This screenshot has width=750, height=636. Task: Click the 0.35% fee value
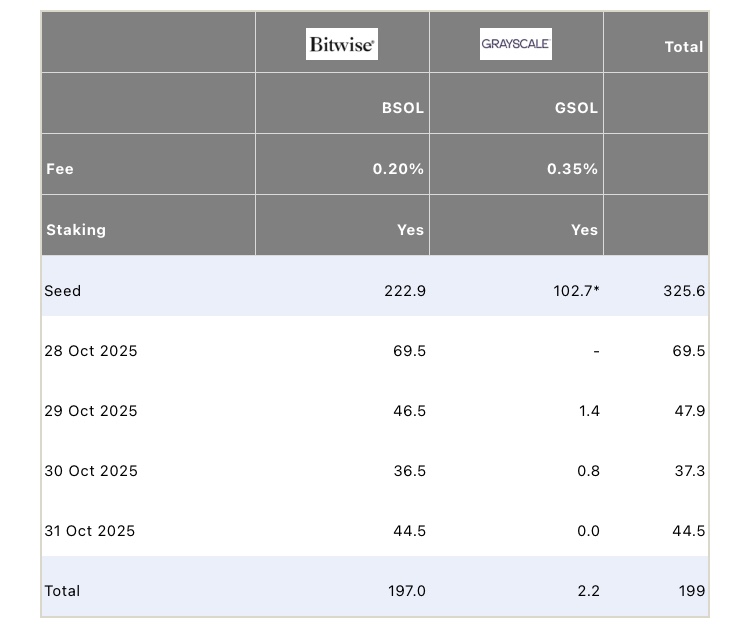click(572, 169)
